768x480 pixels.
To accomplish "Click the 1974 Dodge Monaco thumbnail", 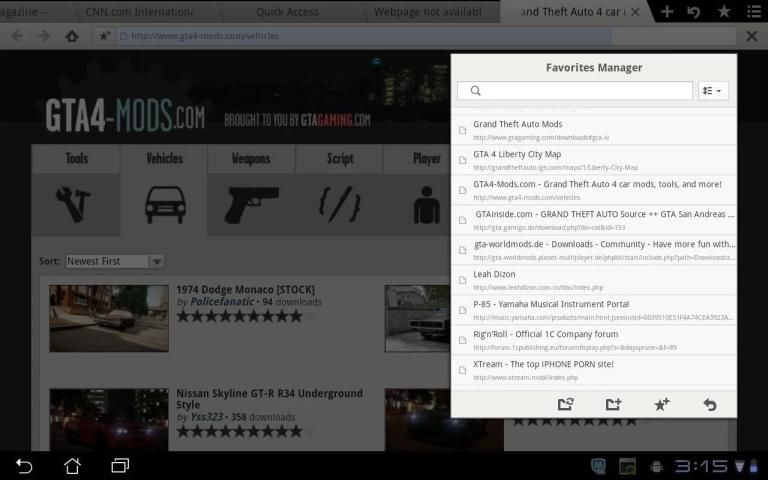I will tap(109, 318).
